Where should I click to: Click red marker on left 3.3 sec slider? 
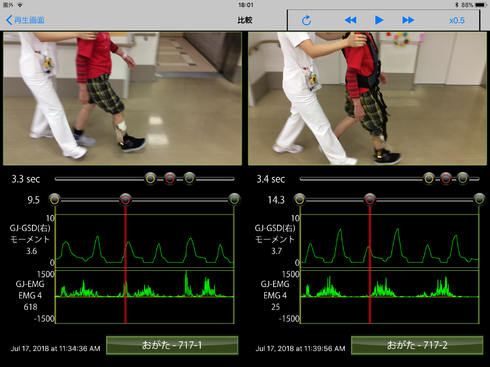[x=170, y=179]
